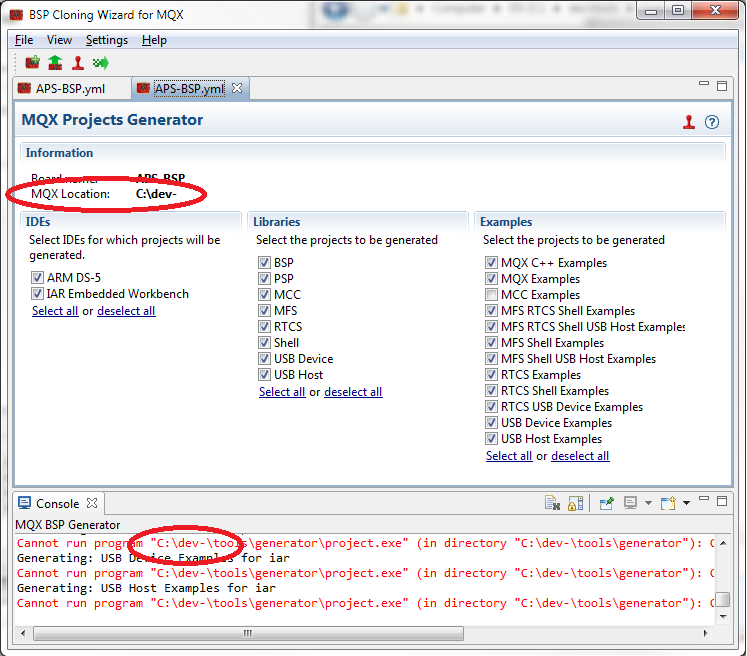
Task: Click Open Console icon
Action: pos(668,503)
